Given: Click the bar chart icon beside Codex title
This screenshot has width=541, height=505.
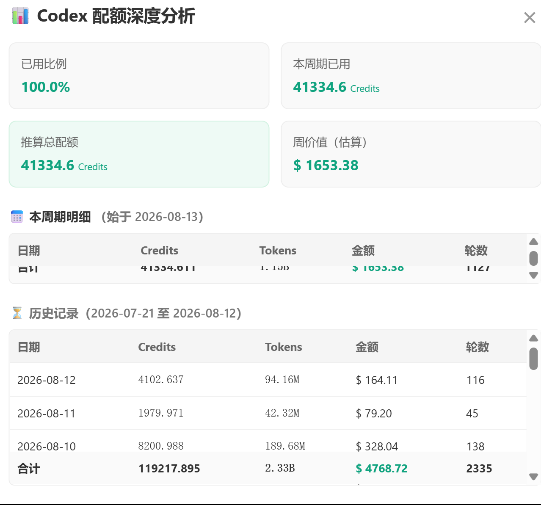Looking at the screenshot, I should (20, 16).
